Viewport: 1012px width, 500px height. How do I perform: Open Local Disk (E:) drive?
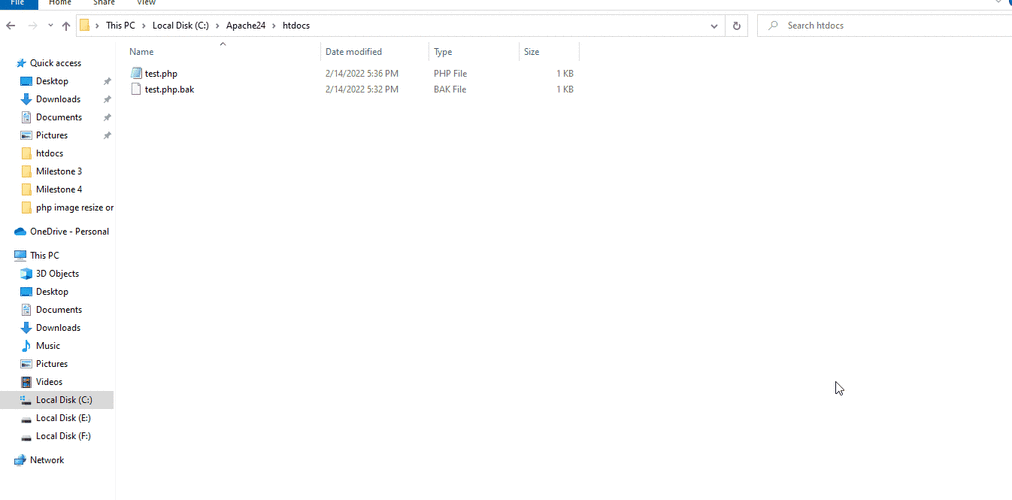[x=63, y=418]
